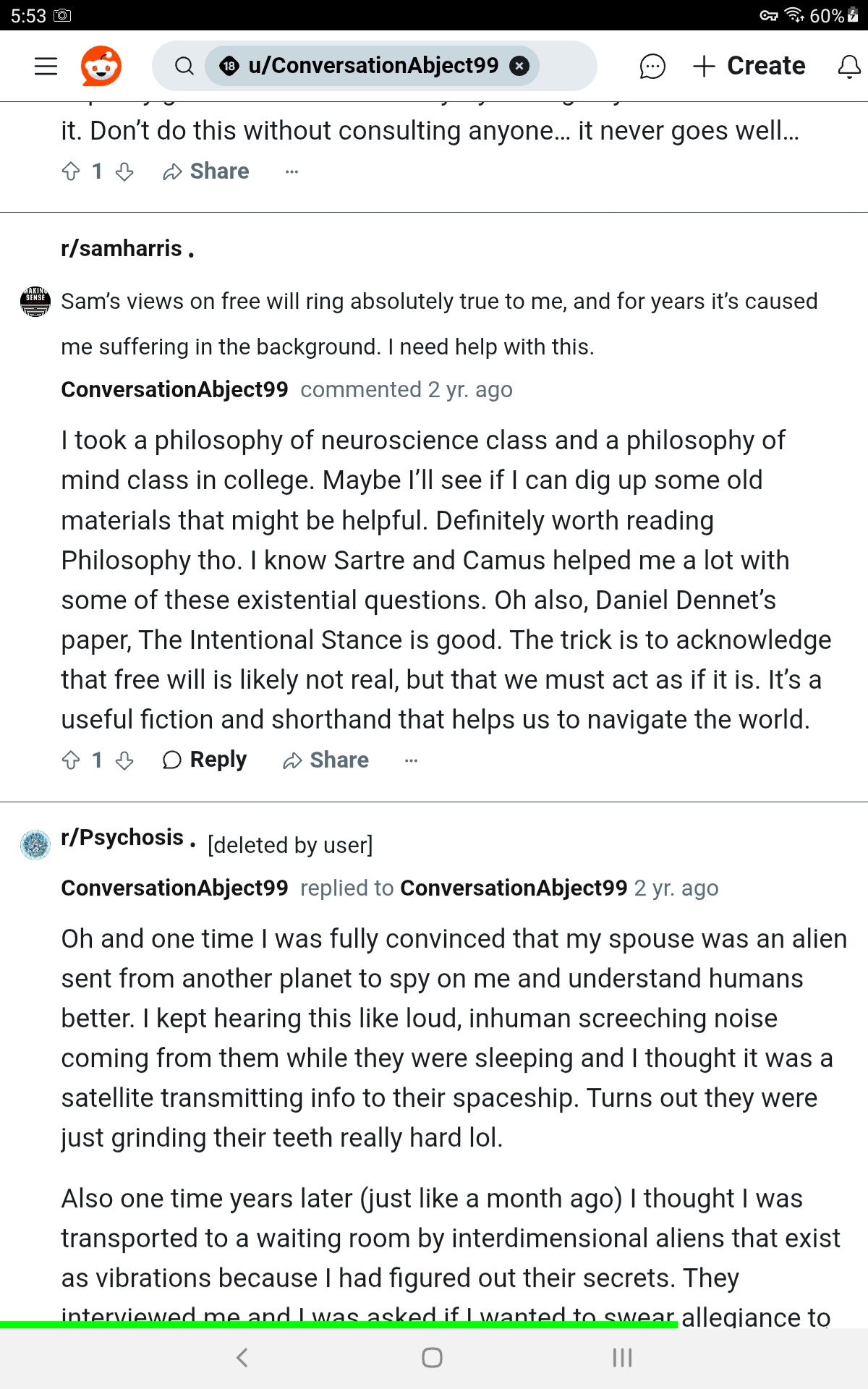Upvote the philosophy of neuroscience comment
This screenshot has width=868, height=1389.
click(x=71, y=760)
